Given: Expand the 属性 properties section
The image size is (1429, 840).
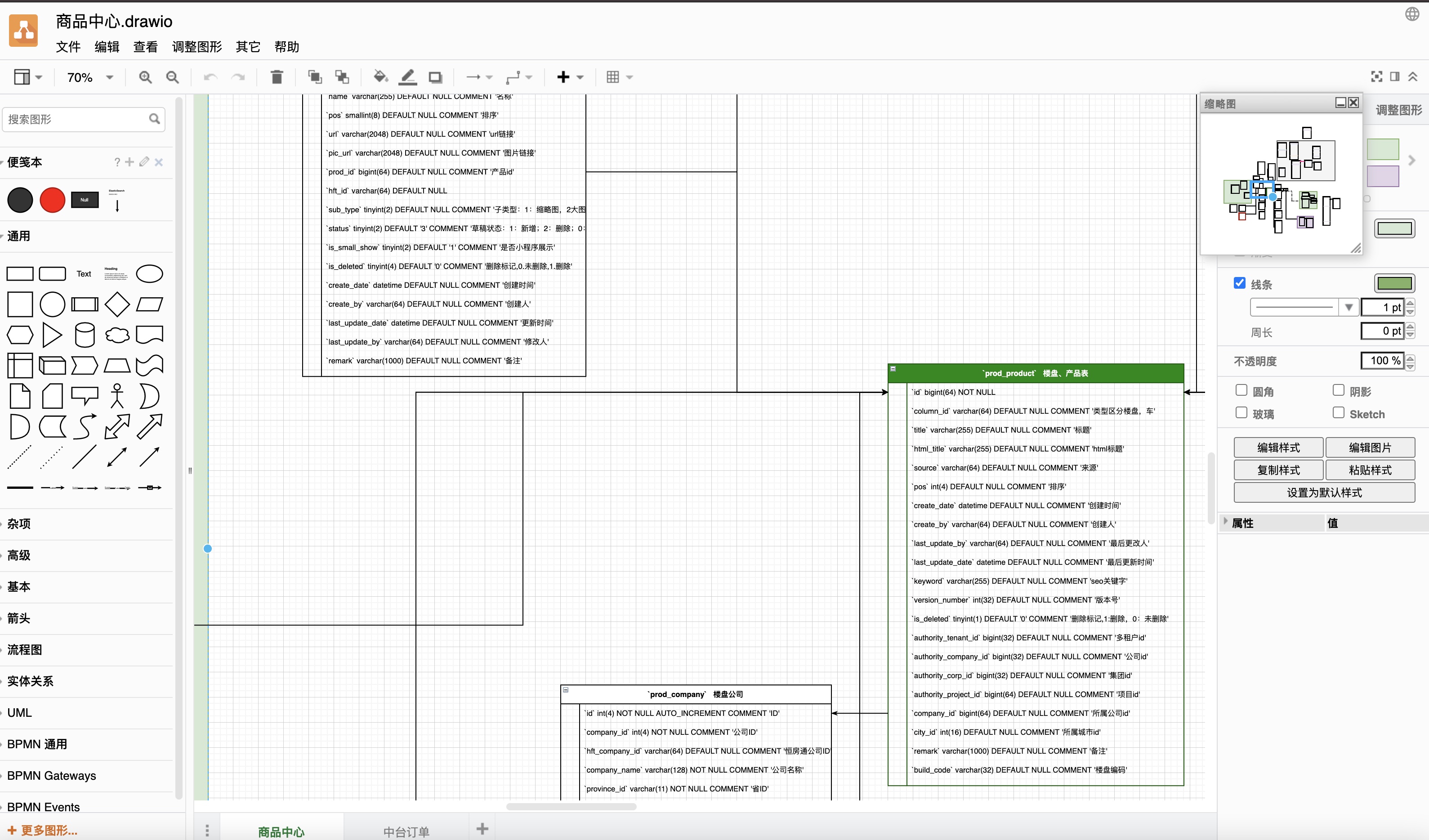Looking at the screenshot, I should [1242, 523].
